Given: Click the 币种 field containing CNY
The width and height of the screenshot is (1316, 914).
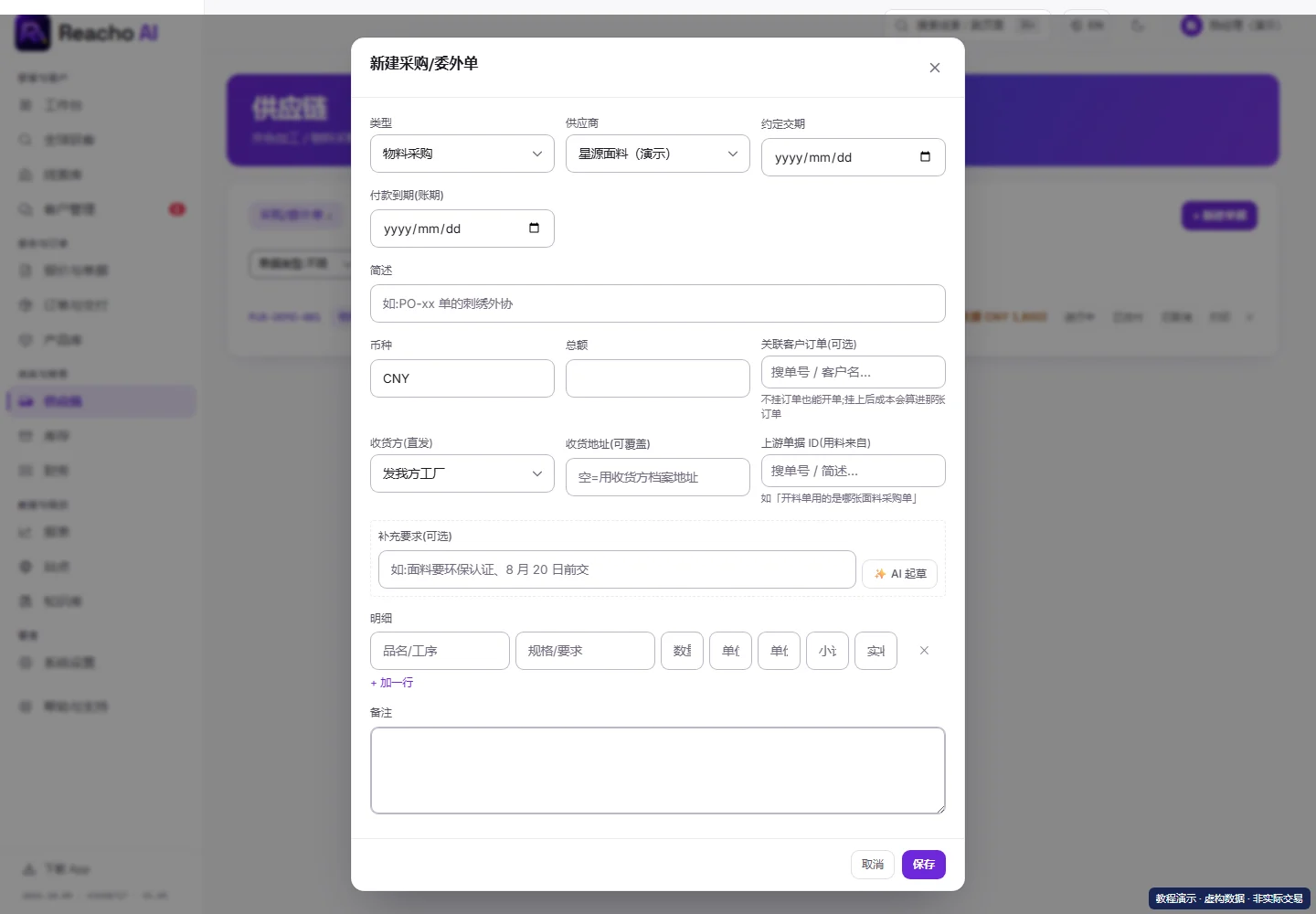Looking at the screenshot, I should [462, 378].
